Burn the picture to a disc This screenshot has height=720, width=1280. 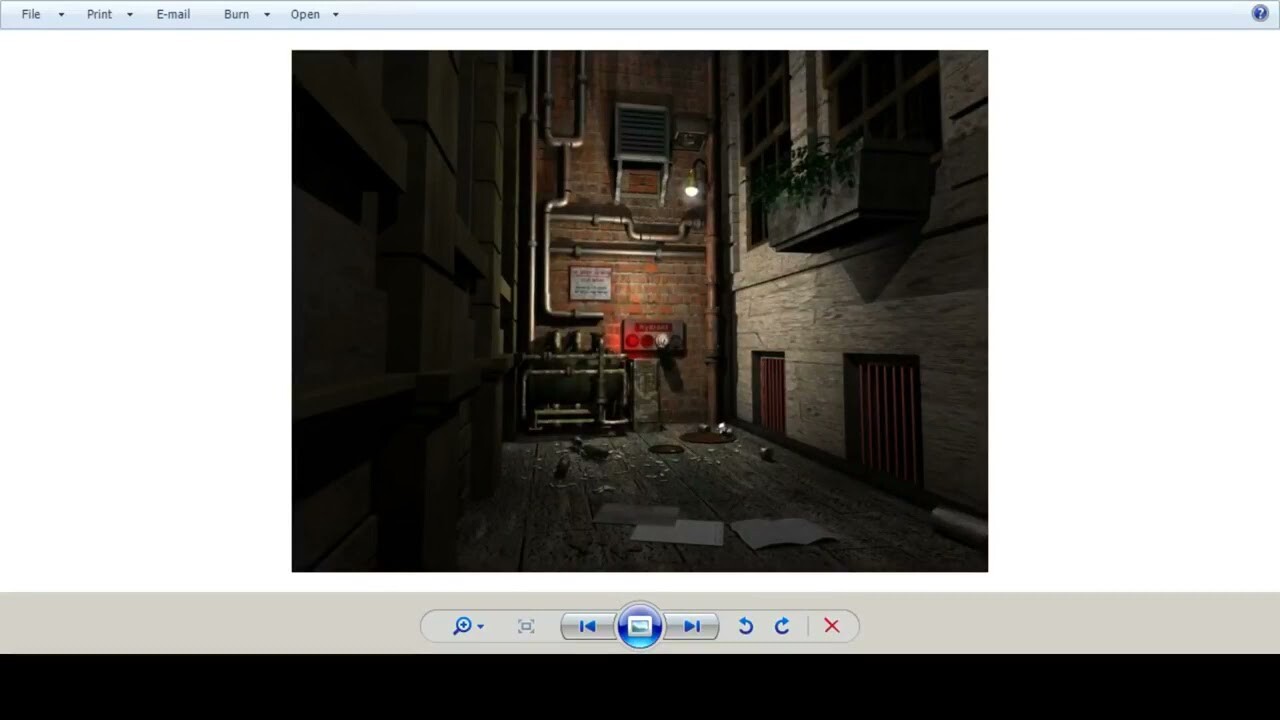coord(236,14)
